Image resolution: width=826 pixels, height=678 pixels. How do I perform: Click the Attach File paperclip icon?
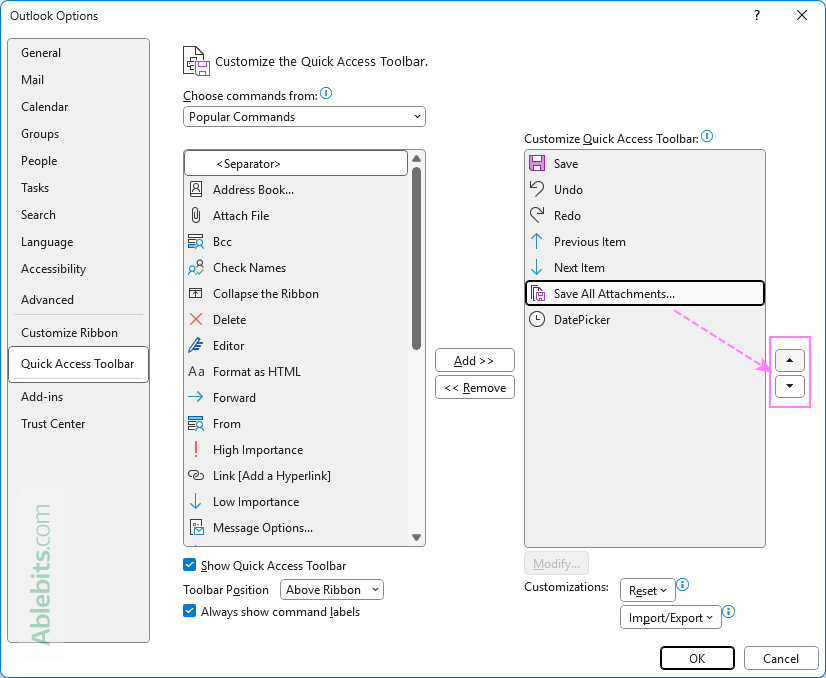click(196, 215)
